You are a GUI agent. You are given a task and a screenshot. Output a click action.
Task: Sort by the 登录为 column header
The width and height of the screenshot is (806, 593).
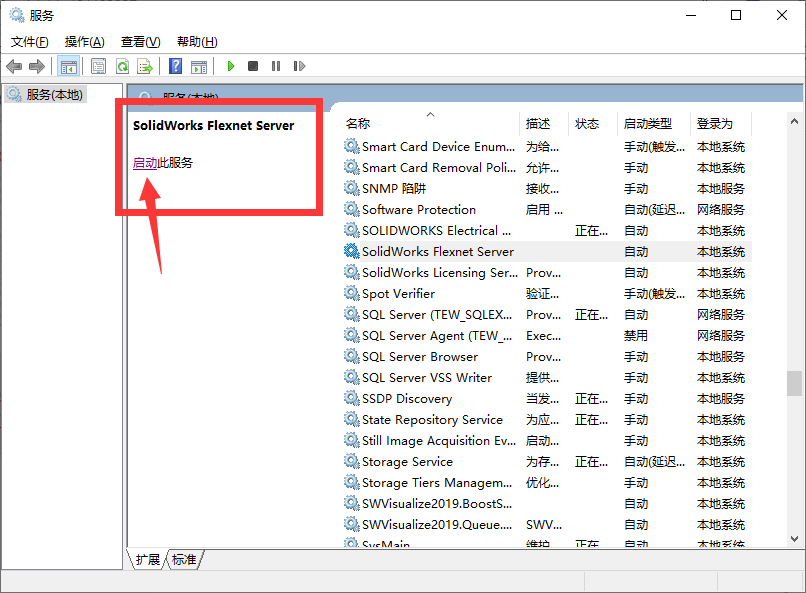(x=721, y=123)
